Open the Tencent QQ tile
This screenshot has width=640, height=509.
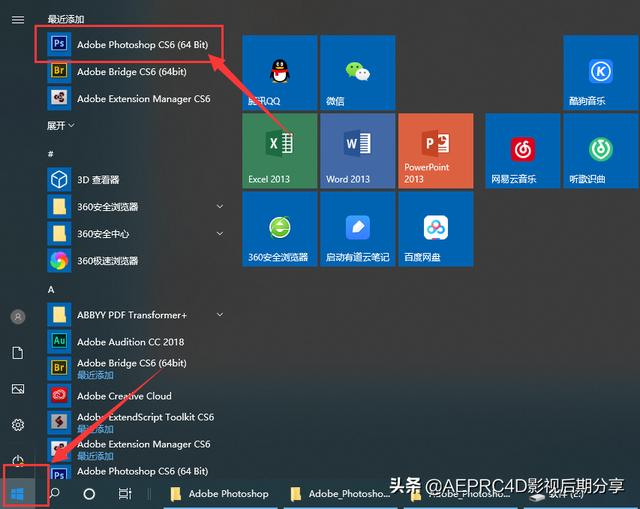(x=279, y=73)
